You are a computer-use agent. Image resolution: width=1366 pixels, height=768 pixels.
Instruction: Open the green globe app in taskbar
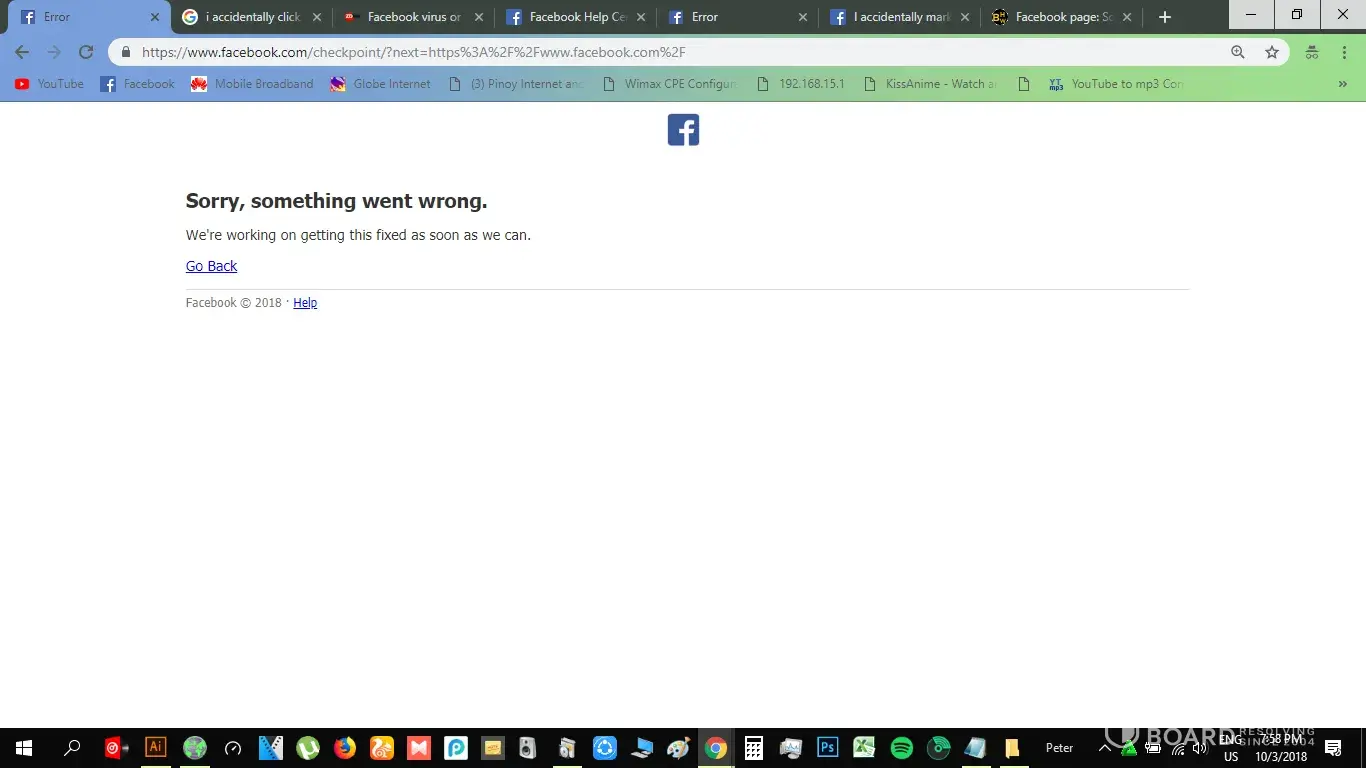pyautogui.click(x=194, y=748)
